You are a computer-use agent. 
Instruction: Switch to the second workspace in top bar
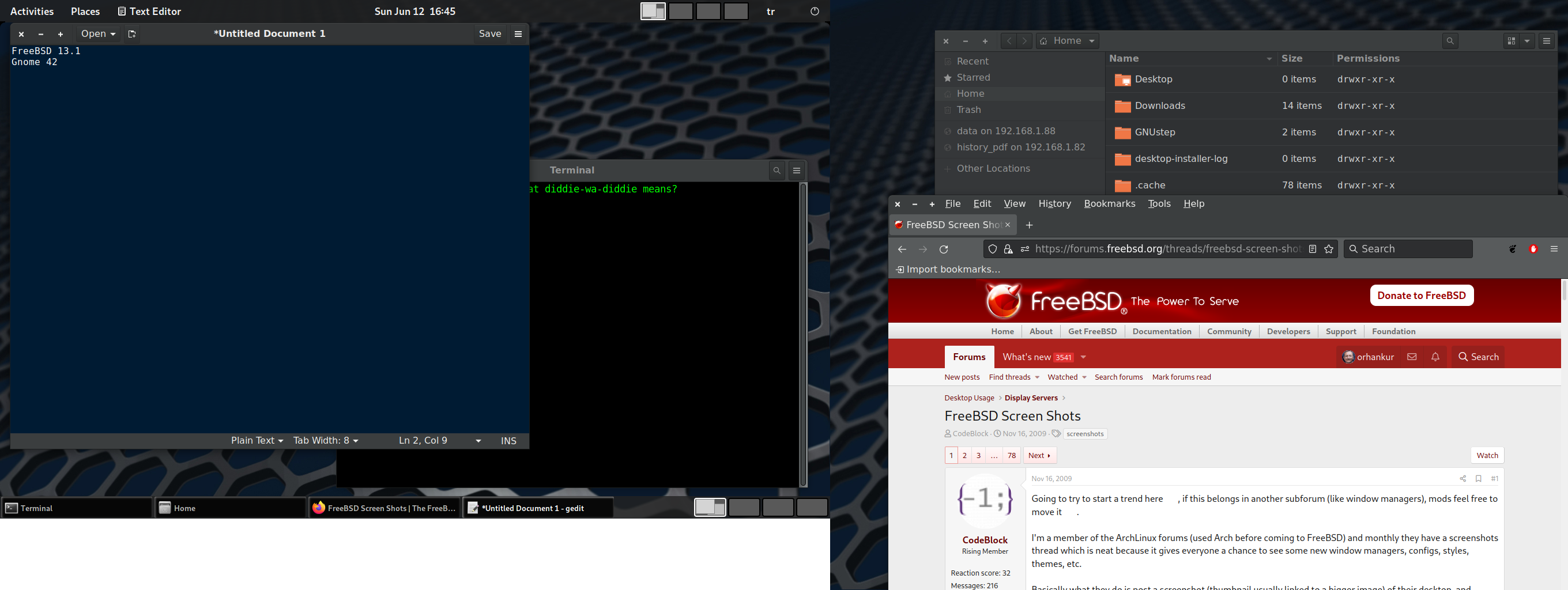pos(680,12)
